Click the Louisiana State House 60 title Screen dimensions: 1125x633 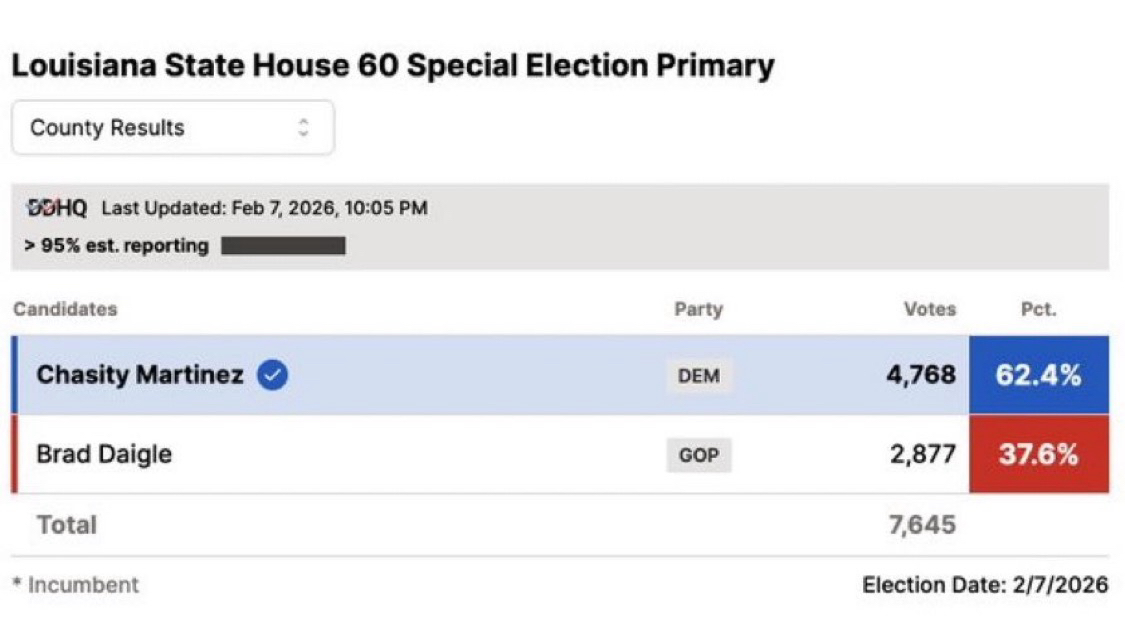click(392, 66)
